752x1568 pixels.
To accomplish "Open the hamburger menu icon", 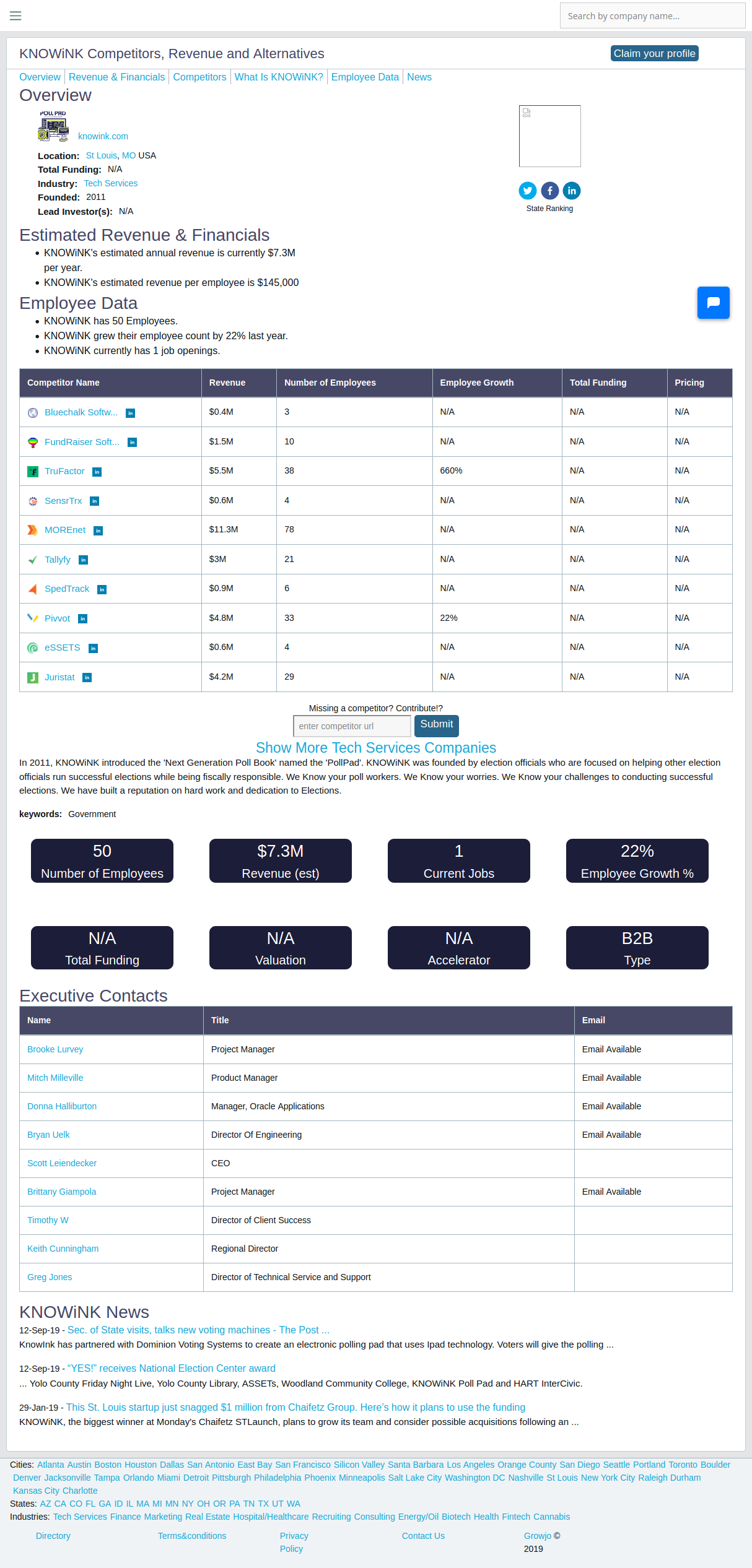I will 15,15.
